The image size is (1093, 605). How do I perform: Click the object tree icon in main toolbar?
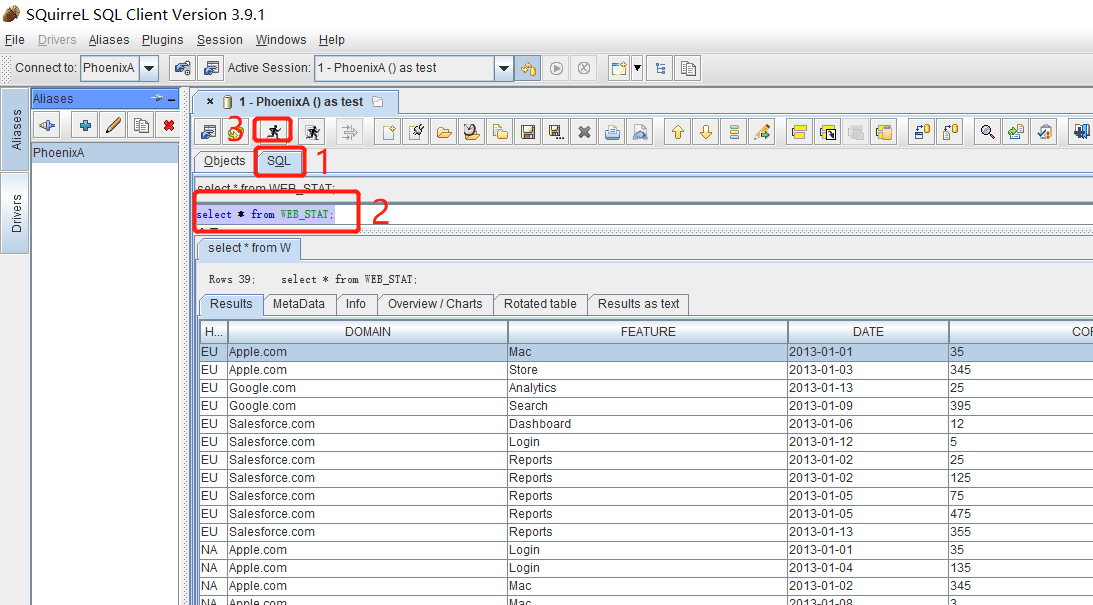(659, 68)
